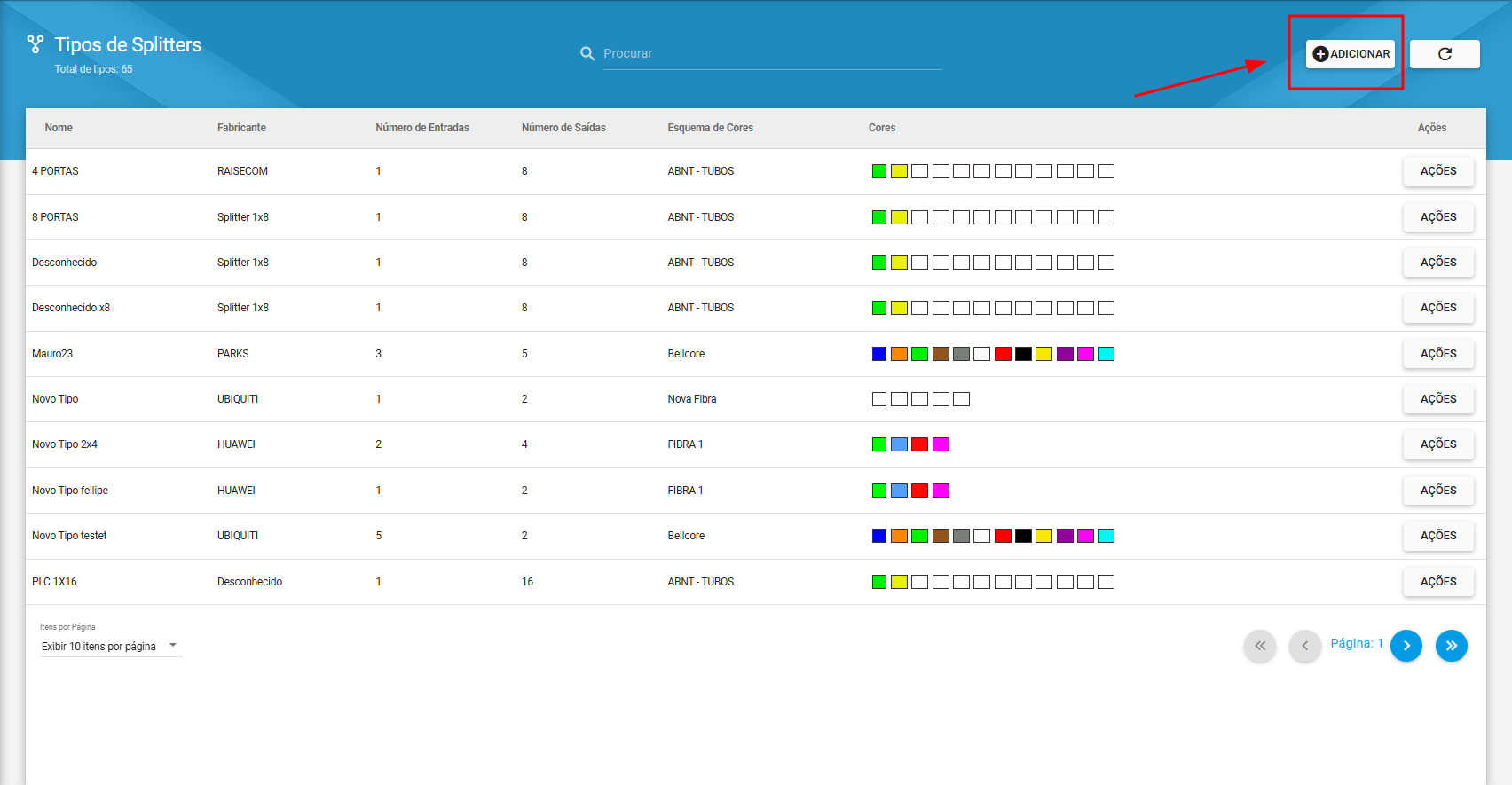Click green swatch in 4 PORTAS row
This screenshot has height=785, width=1512.
pyautogui.click(x=879, y=171)
